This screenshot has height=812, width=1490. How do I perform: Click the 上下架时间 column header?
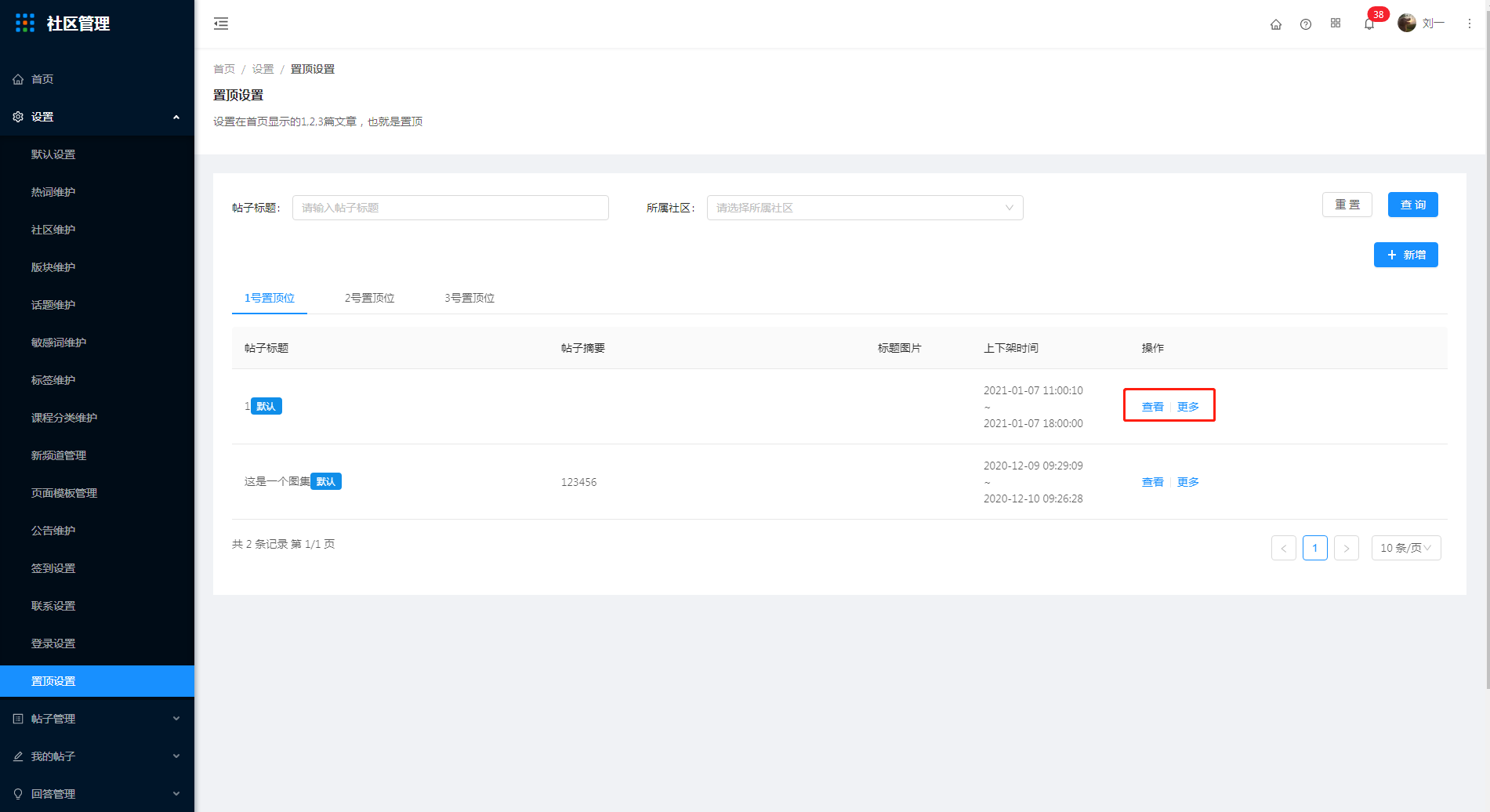click(x=1011, y=348)
